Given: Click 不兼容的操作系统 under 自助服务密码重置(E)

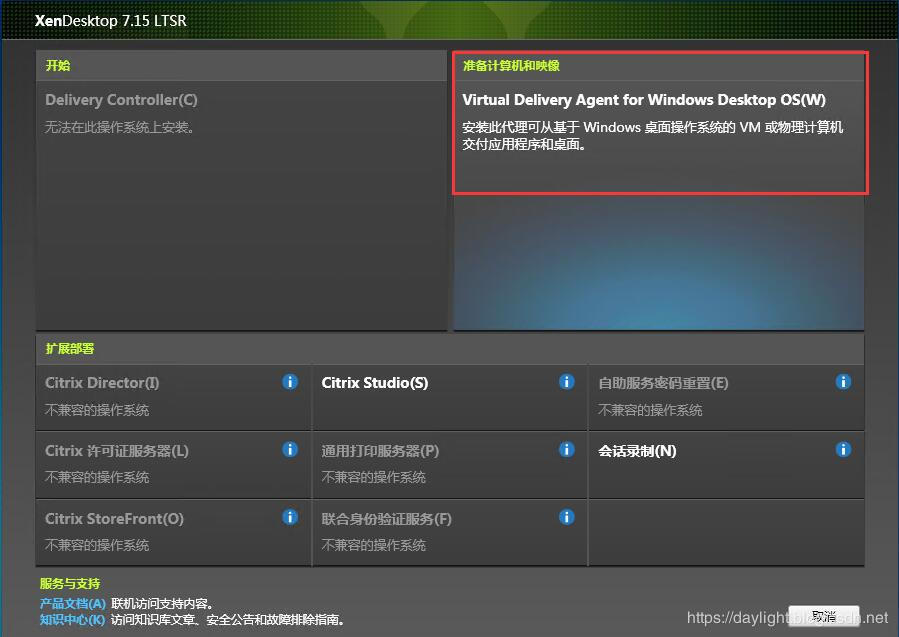Looking at the screenshot, I should click(650, 410).
